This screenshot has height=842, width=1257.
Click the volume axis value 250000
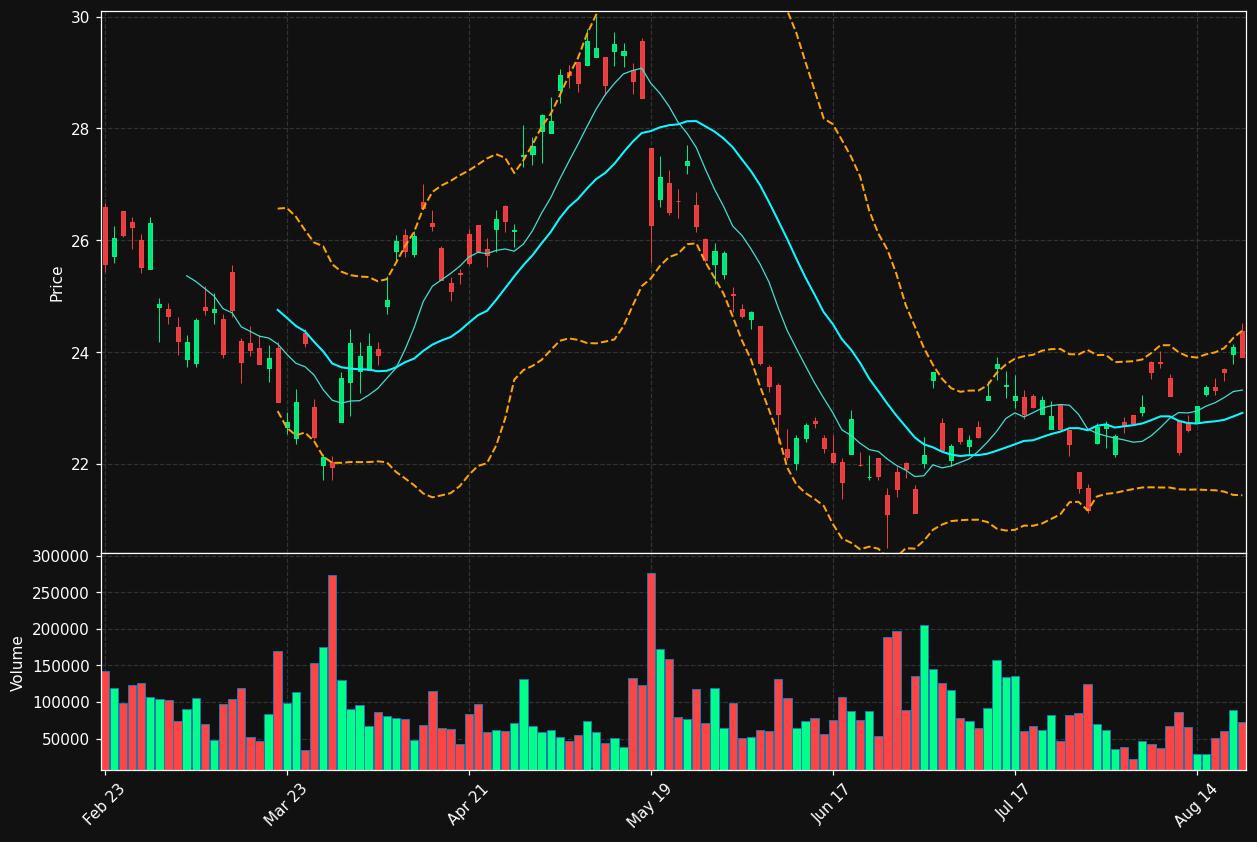click(62, 593)
